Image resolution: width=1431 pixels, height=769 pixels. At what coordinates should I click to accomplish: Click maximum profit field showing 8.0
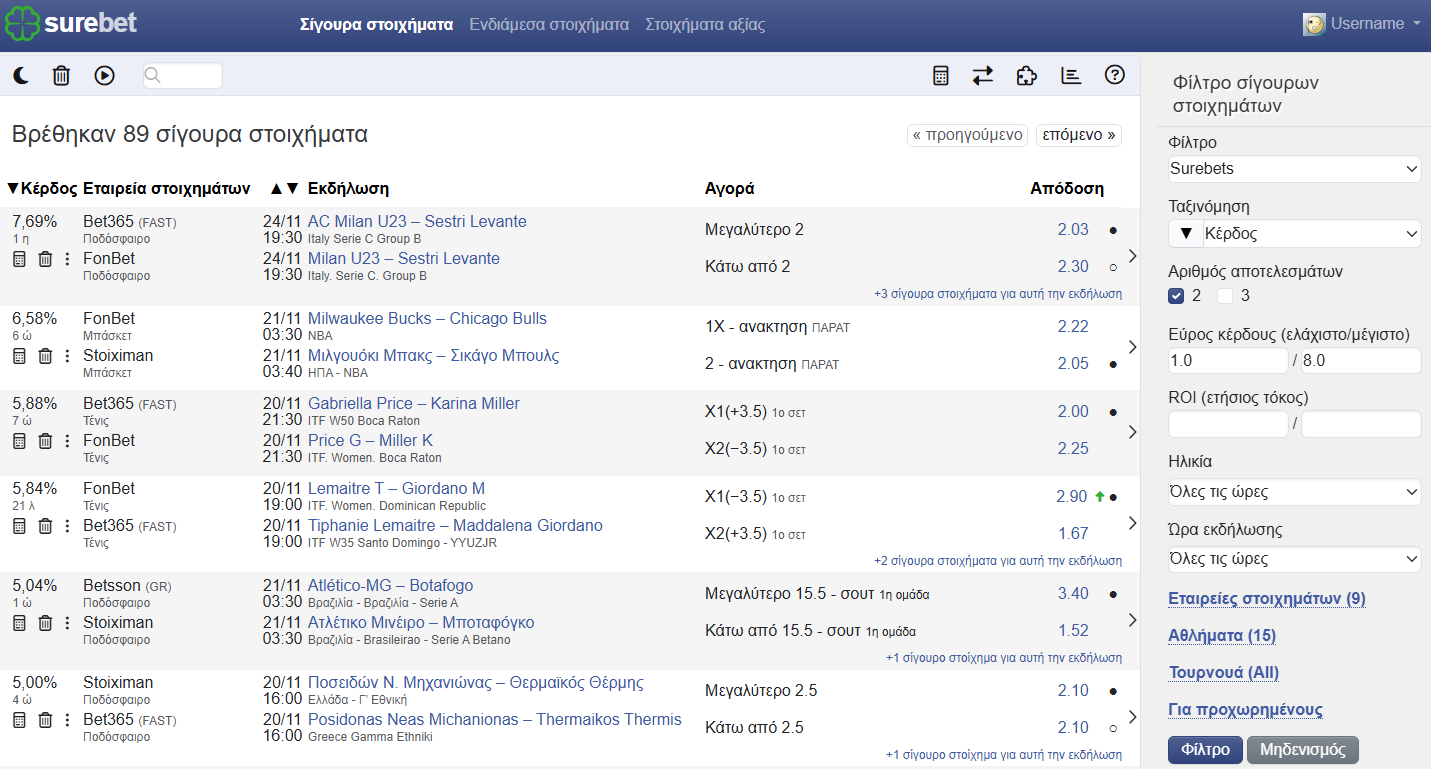(1361, 361)
